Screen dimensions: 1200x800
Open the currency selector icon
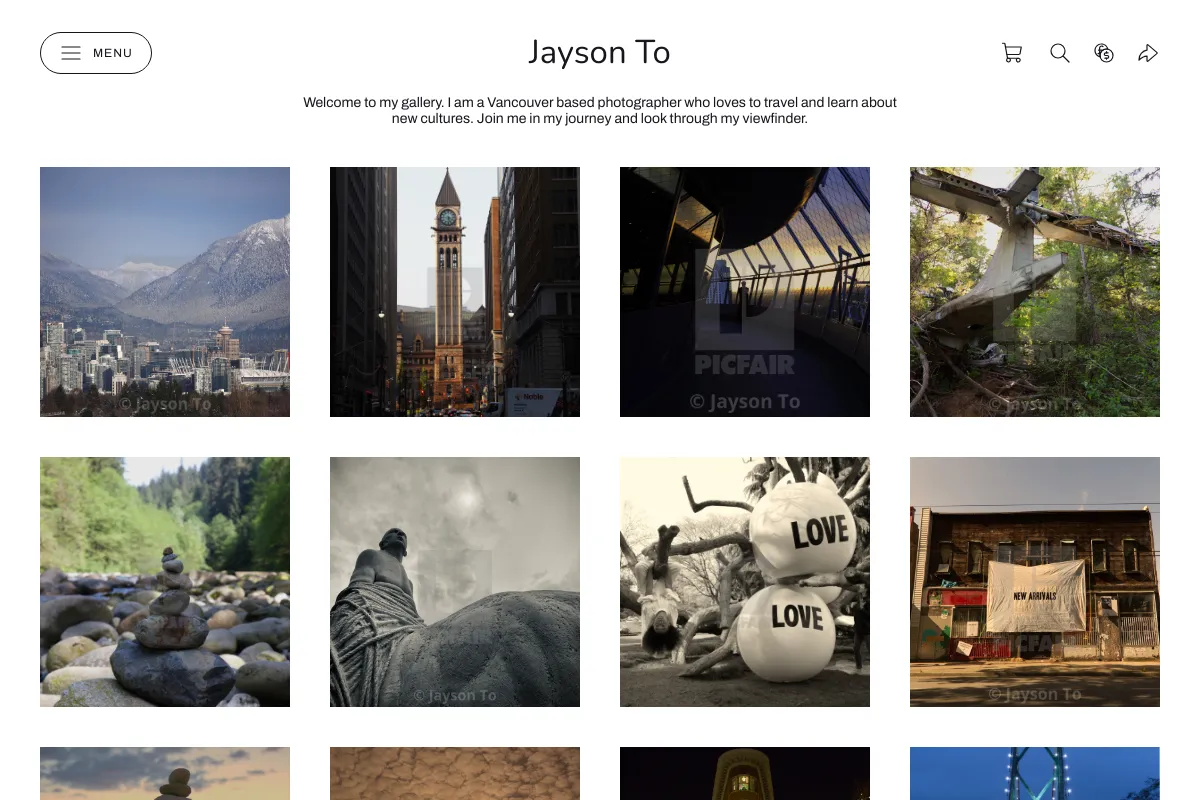[x=1104, y=53]
